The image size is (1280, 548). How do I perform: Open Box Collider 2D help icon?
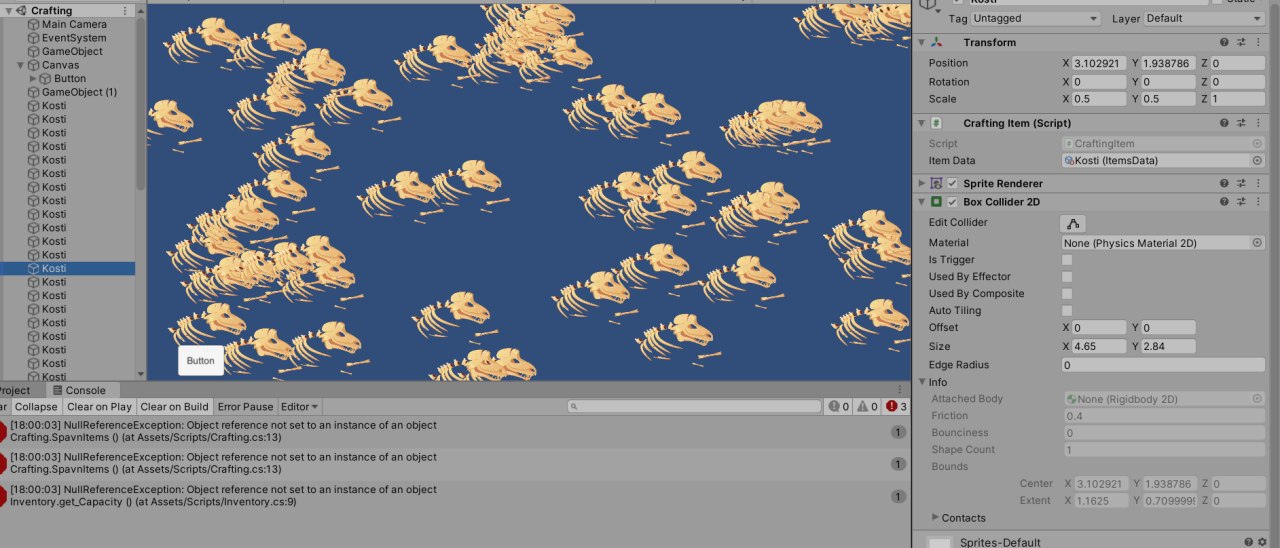1224,202
